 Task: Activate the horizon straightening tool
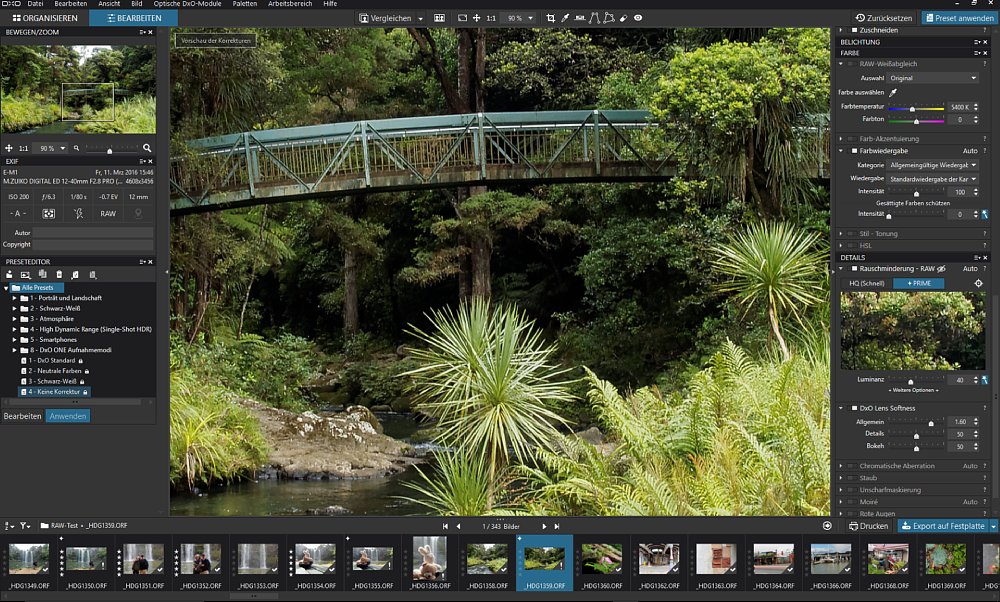click(580, 18)
